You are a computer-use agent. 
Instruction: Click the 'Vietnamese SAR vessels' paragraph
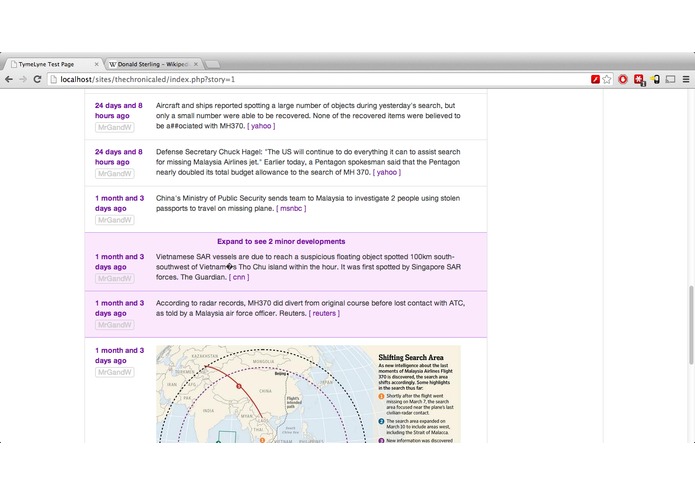pyautogui.click(x=308, y=267)
